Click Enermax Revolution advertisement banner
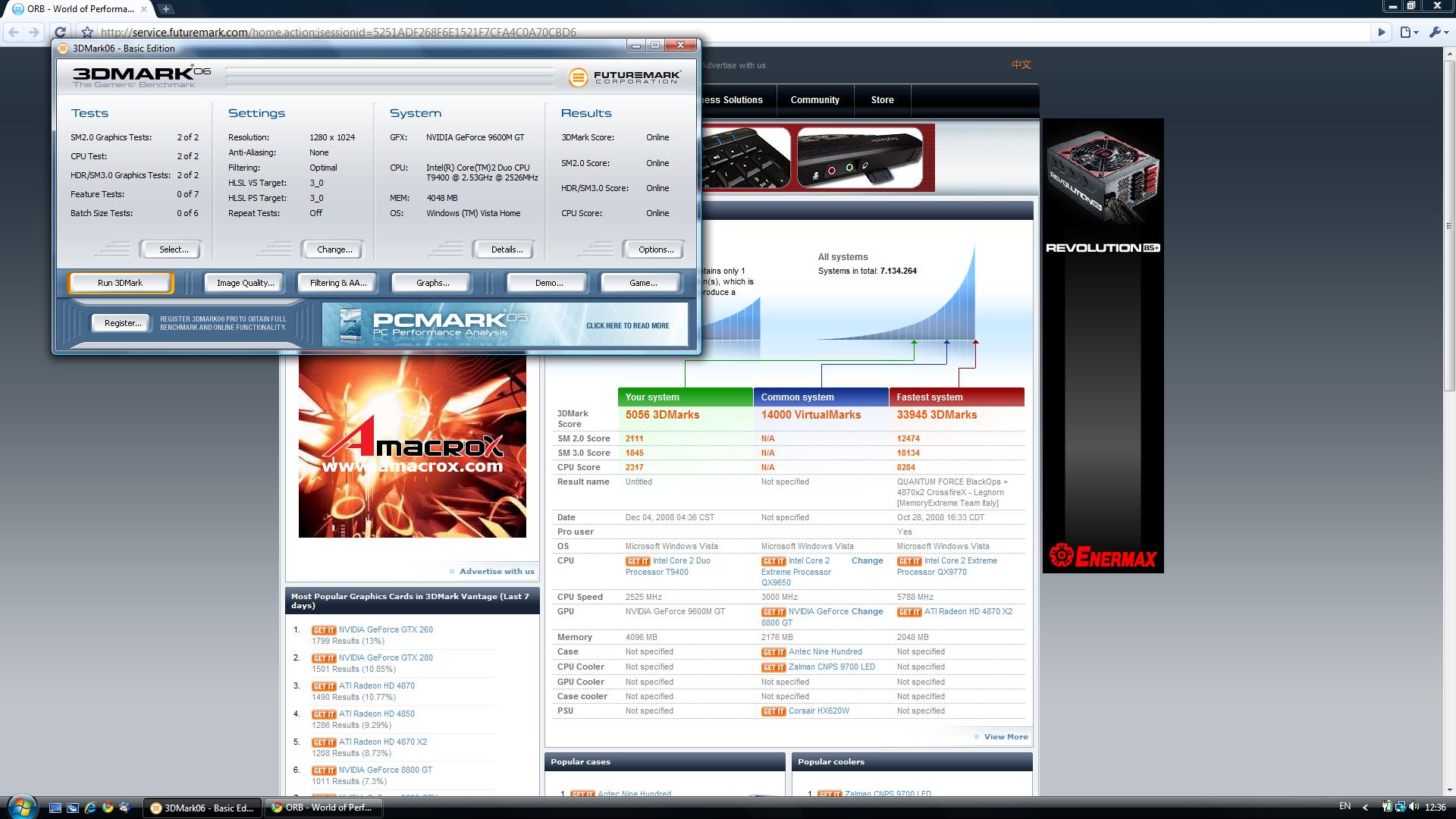This screenshot has width=1456, height=819. 1103,345
